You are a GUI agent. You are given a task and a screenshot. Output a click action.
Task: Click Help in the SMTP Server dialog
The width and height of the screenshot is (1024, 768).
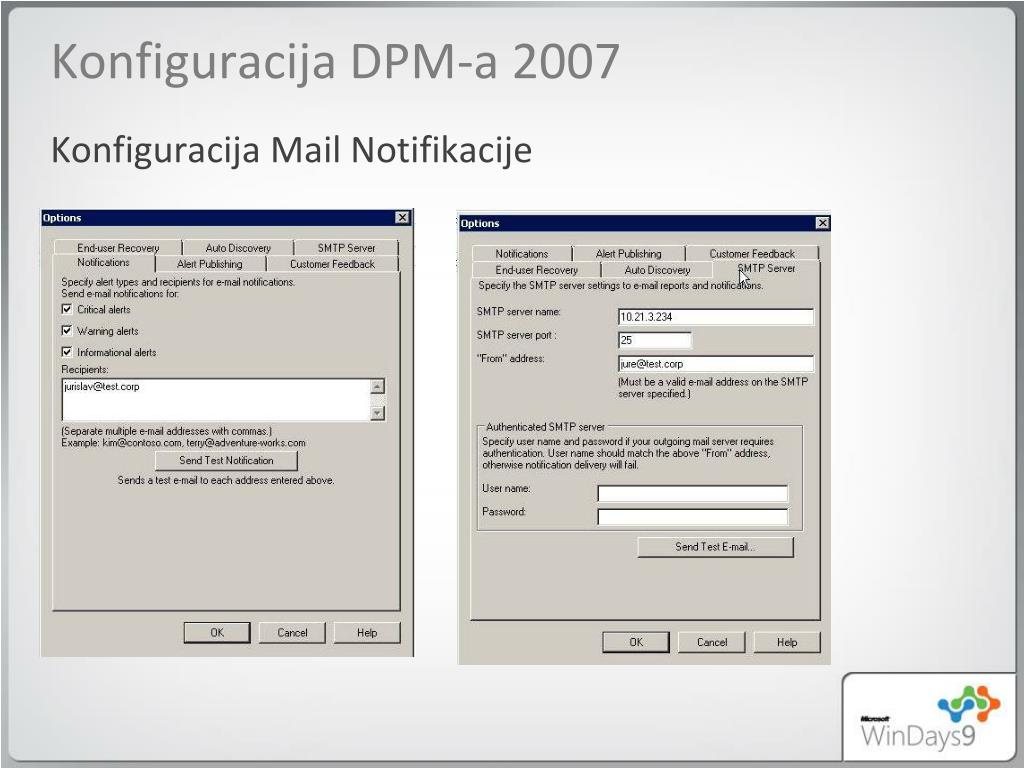(x=787, y=642)
